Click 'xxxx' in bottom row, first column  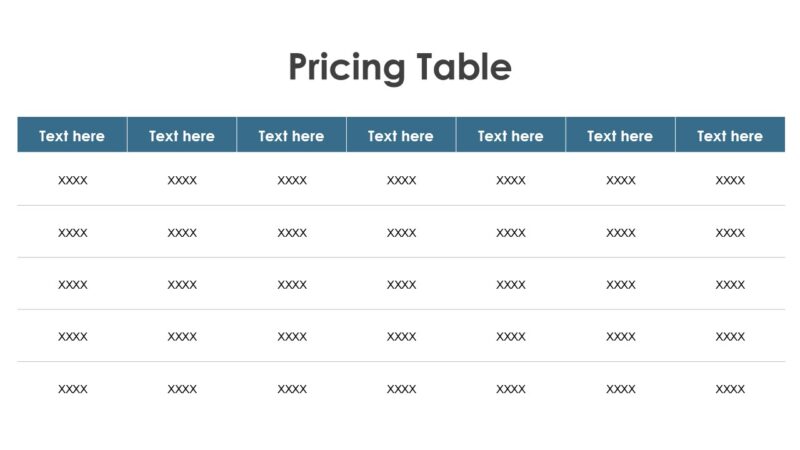73,389
